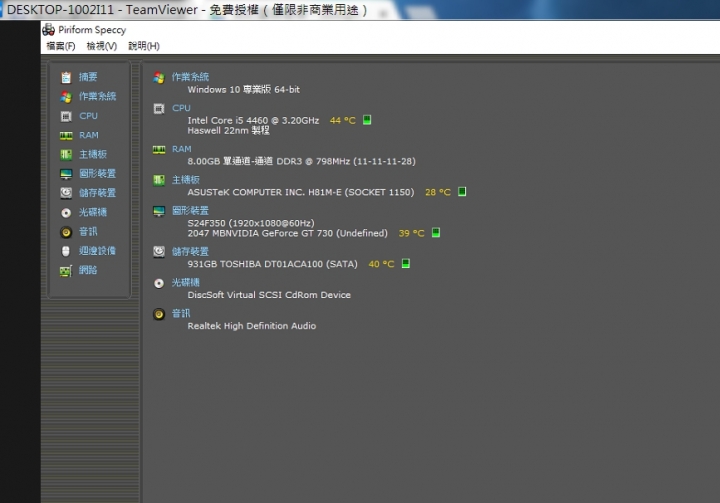Select the 主機板 motherboard sidebar icon

66,154
